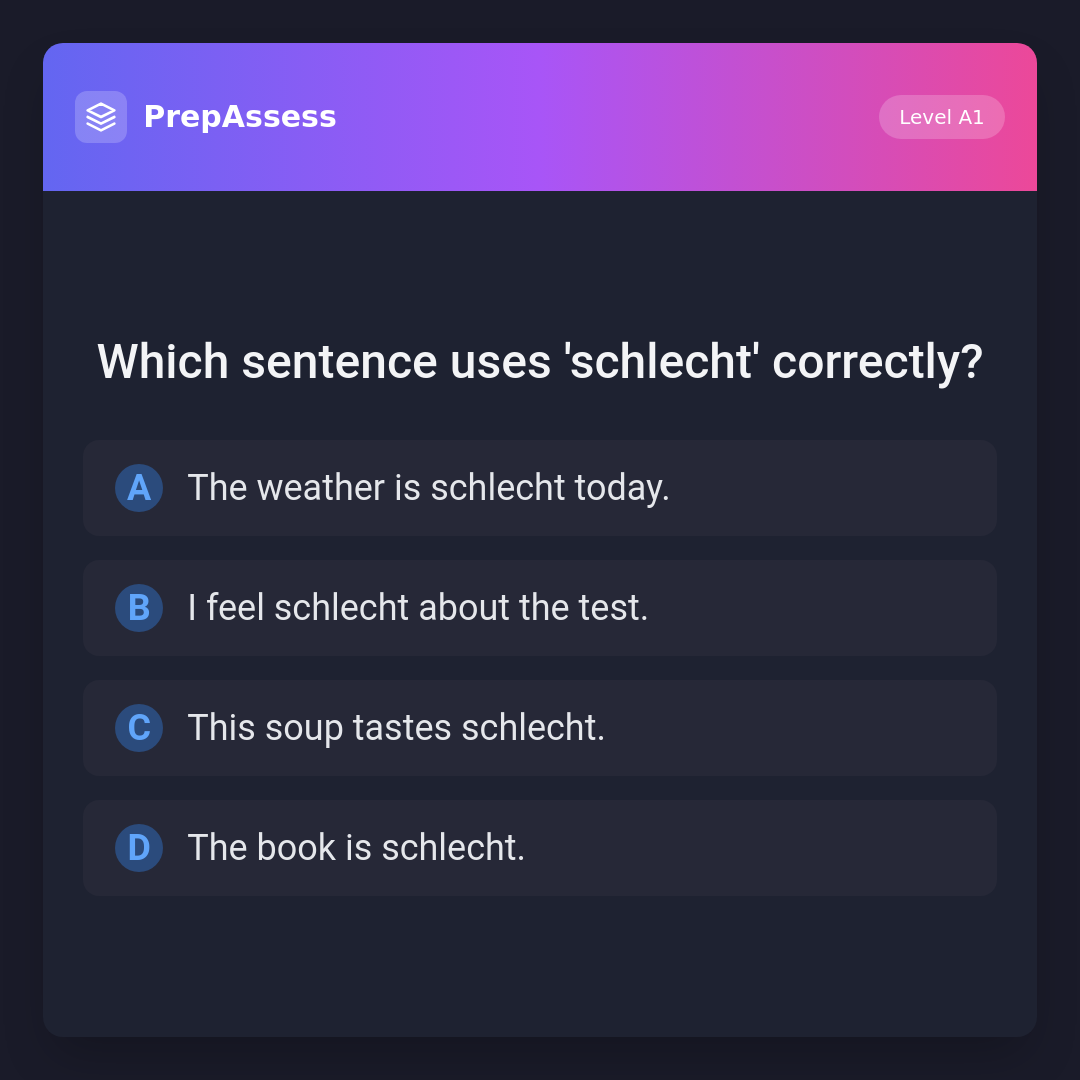Screen dimensions: 1080x1080
Task: Select the D letter circle
Action: pos(139,848)
